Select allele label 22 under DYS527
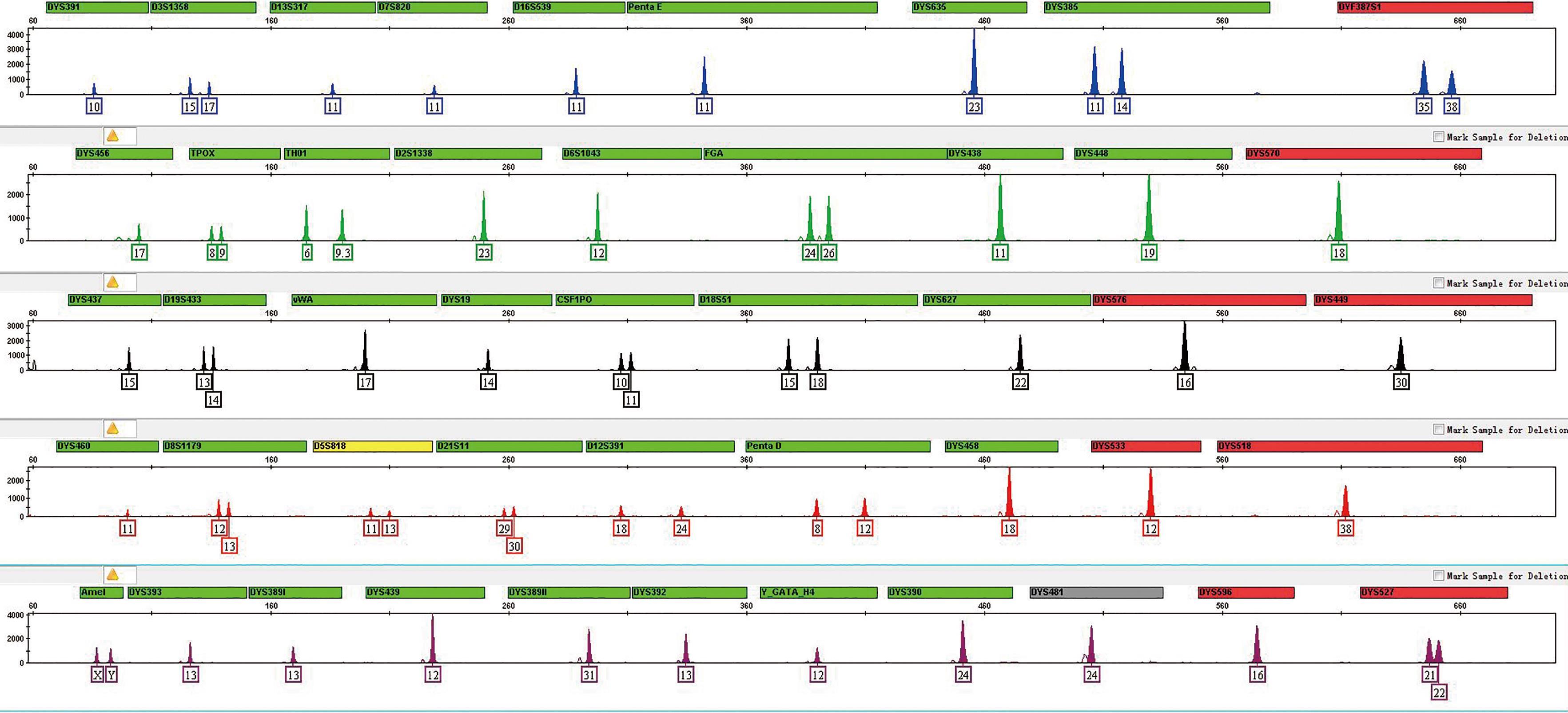 click(1439, 693)
